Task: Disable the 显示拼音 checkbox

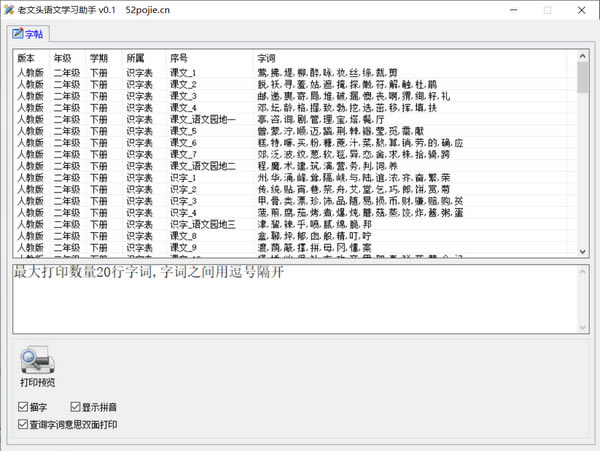Action: pyautogui.click(x=75, y=407)
